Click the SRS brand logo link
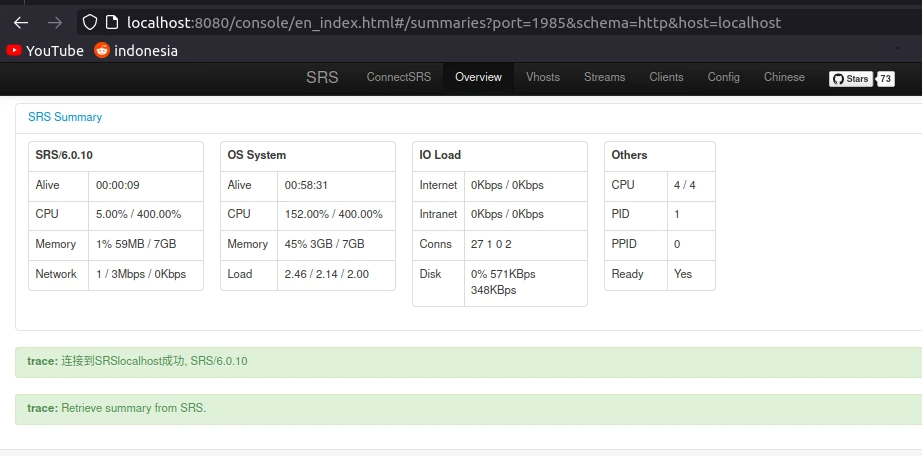The height and width of the screenshot is (456, 922). [x=322, y=77]
